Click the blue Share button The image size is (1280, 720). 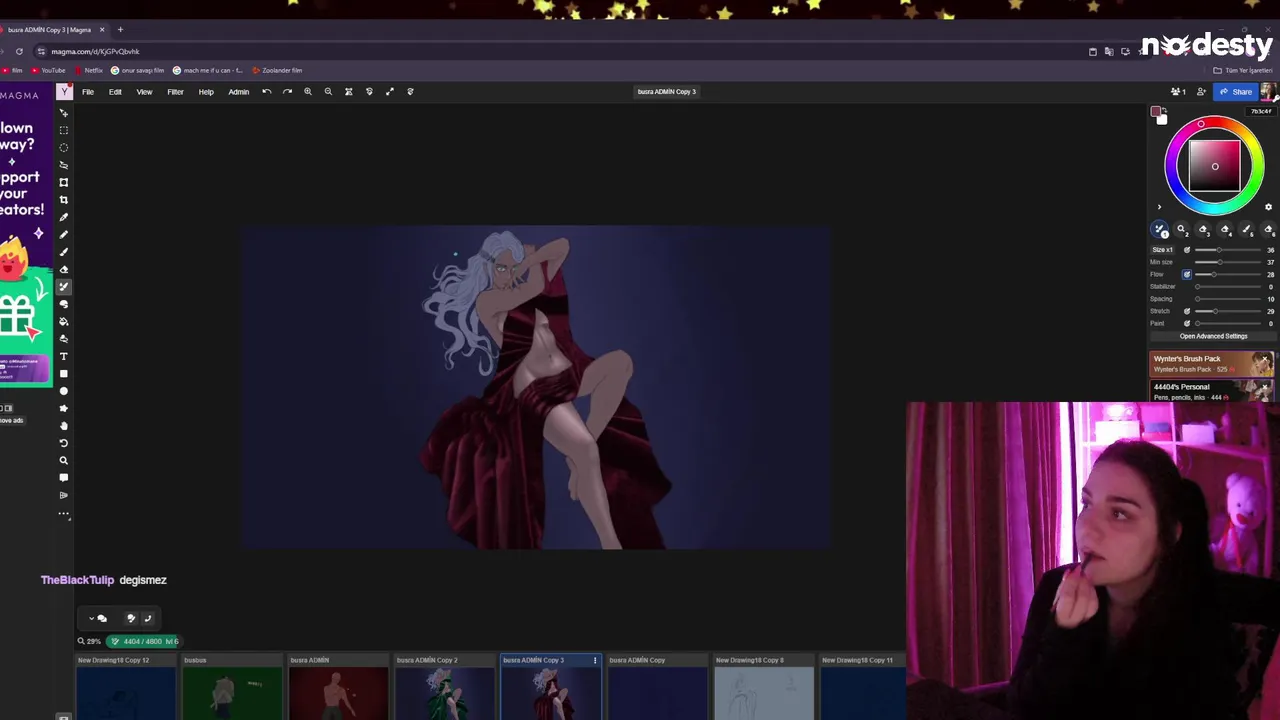(x=1236, y=92)
